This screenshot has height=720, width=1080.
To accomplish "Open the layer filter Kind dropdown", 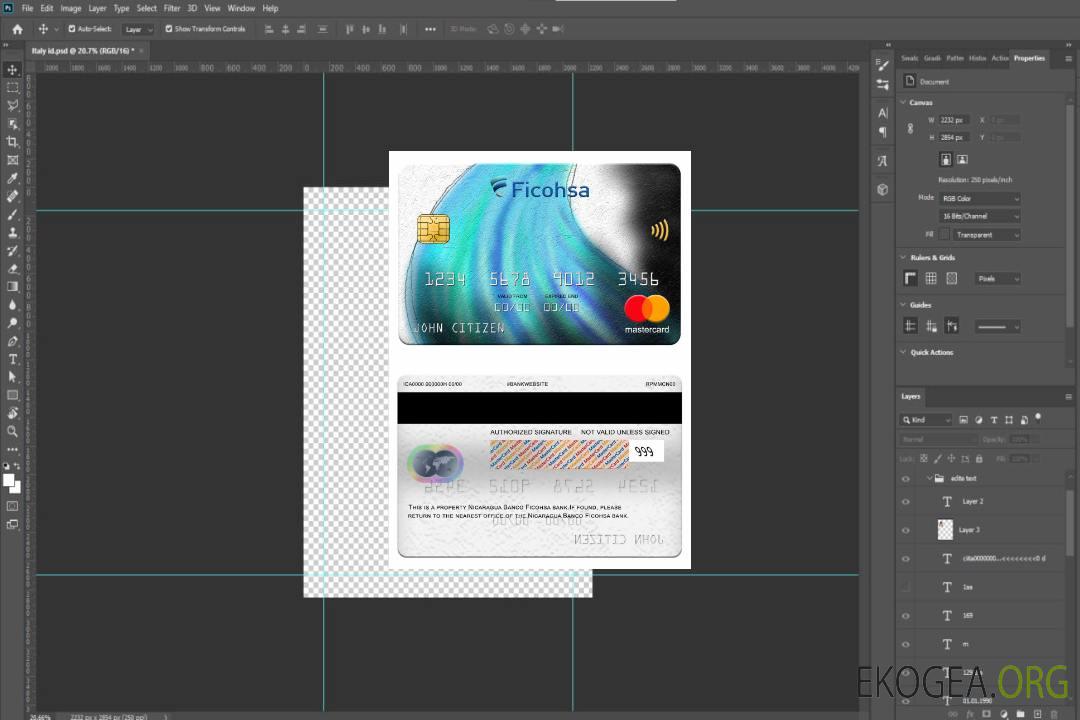I will coord(926,420).
